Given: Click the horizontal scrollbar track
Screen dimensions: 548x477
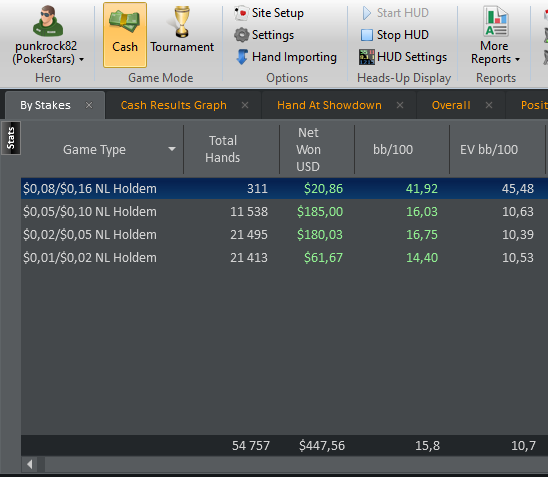Looking at the screenshot, I should (x=296, y=464).
